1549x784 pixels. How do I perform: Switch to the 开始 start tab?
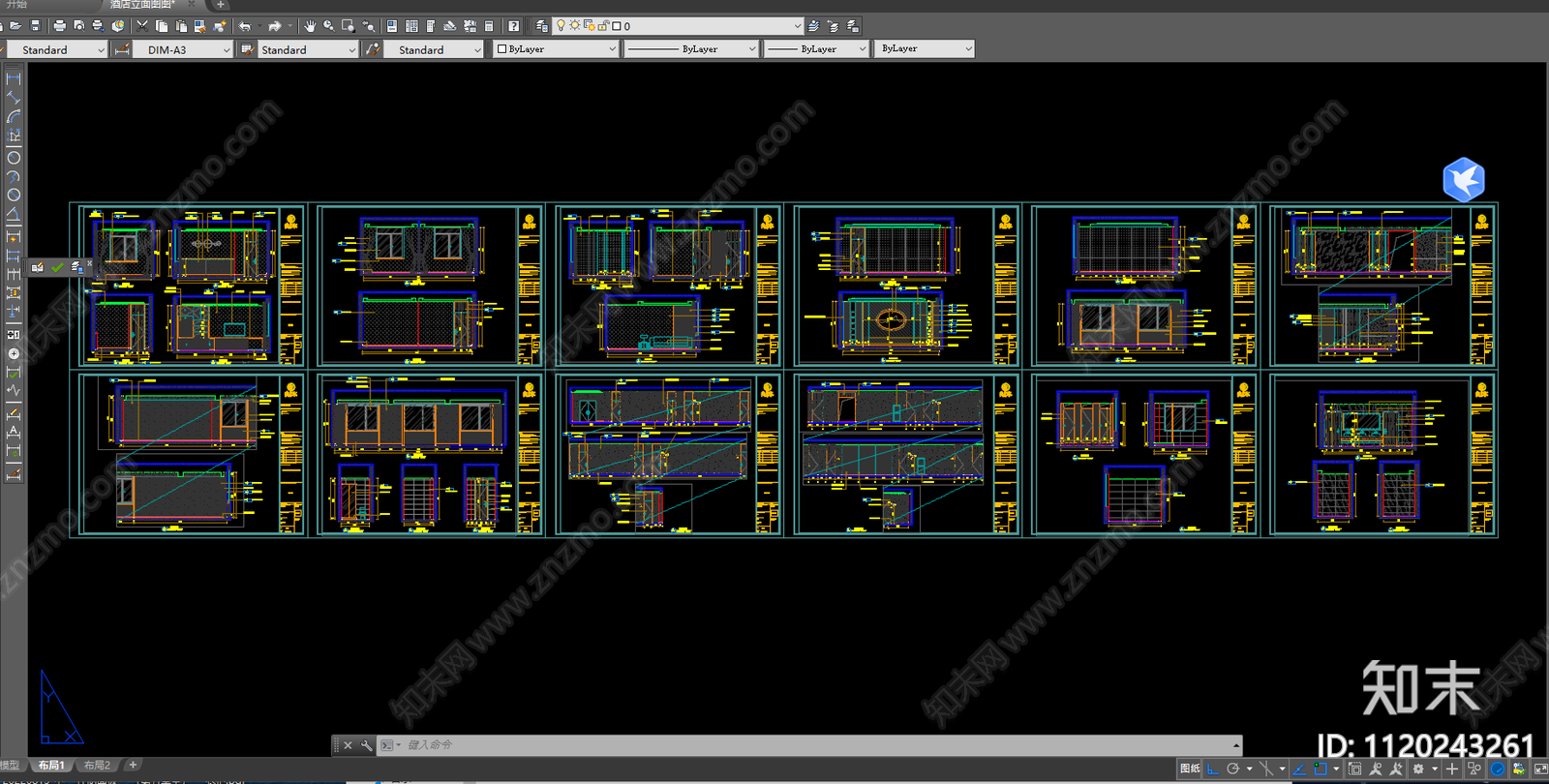(x=17, y=5)
